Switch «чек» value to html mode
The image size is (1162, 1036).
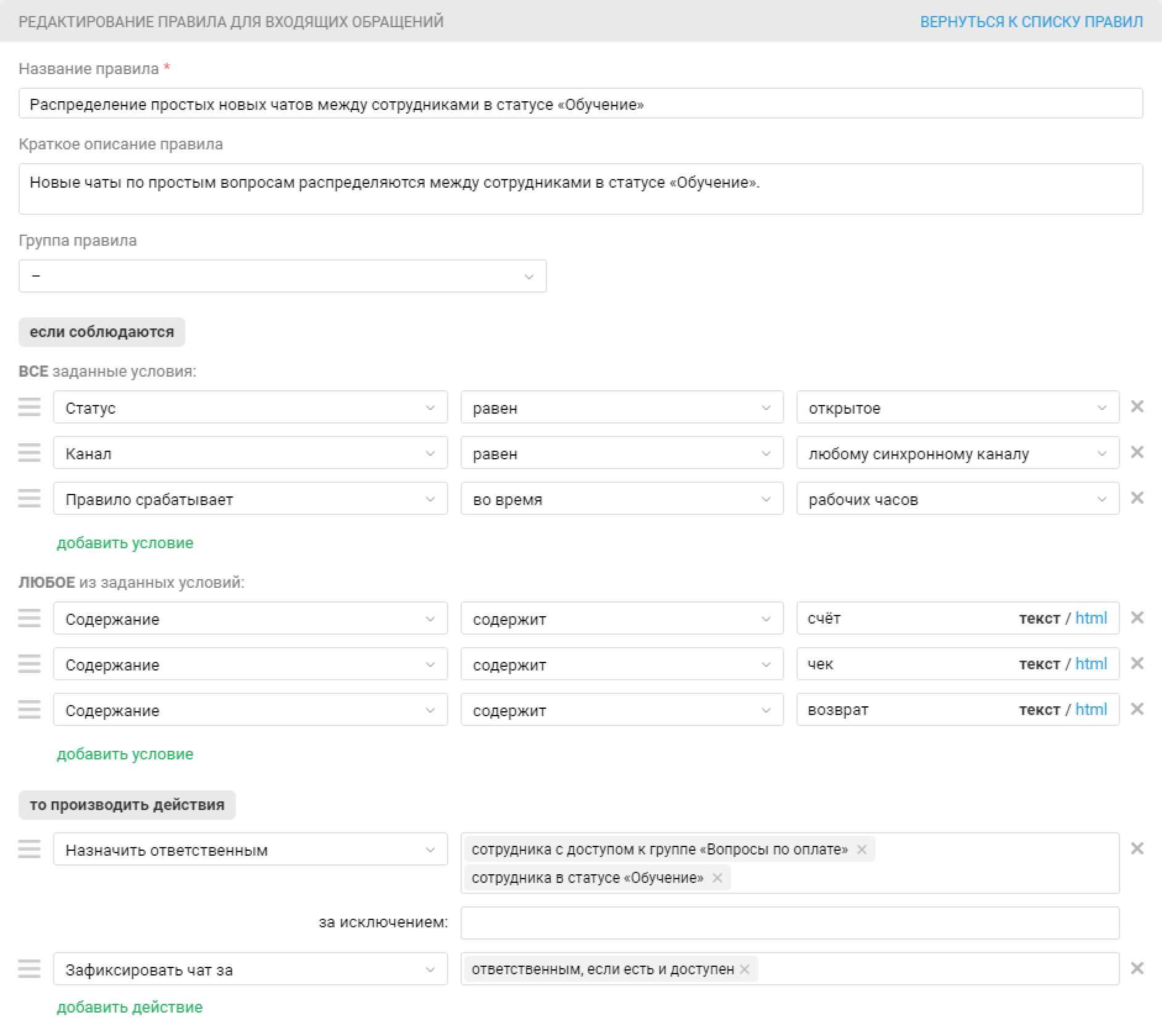point(1091,664)
